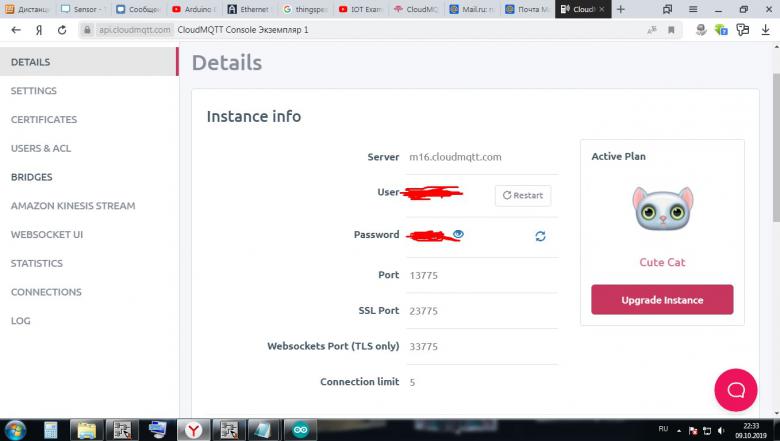The height and width of the screenshot is (441, 780).
Task: Focus the address bar on api.cloudmqtt.com
Action: tap(134, 30)
